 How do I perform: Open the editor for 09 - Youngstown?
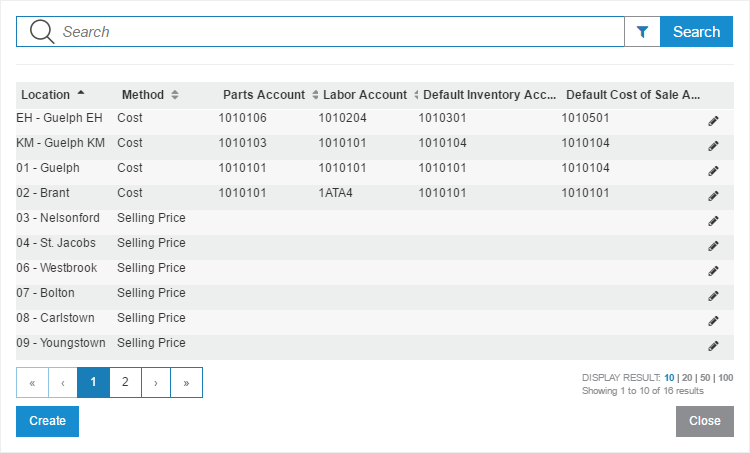click(713, 346)
